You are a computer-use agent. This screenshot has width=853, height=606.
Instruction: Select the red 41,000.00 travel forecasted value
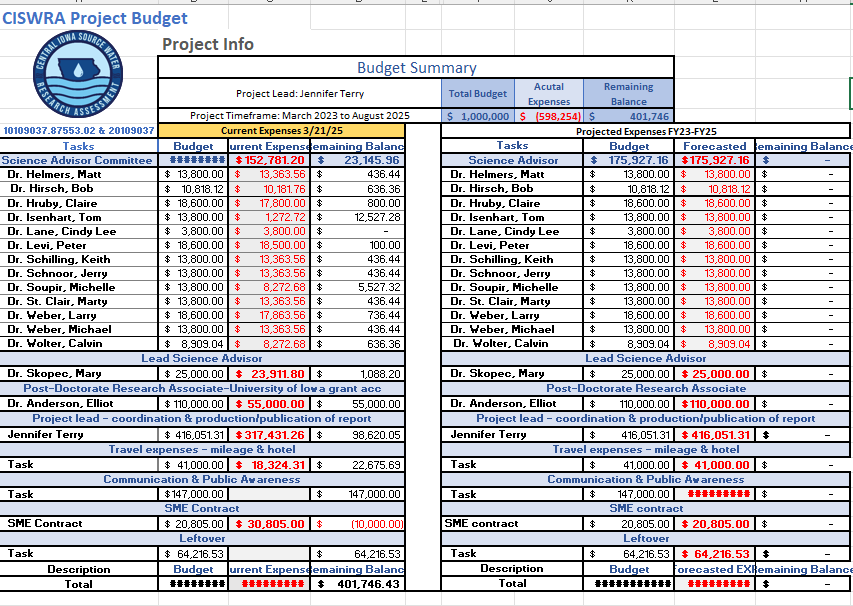click(714, 465)
